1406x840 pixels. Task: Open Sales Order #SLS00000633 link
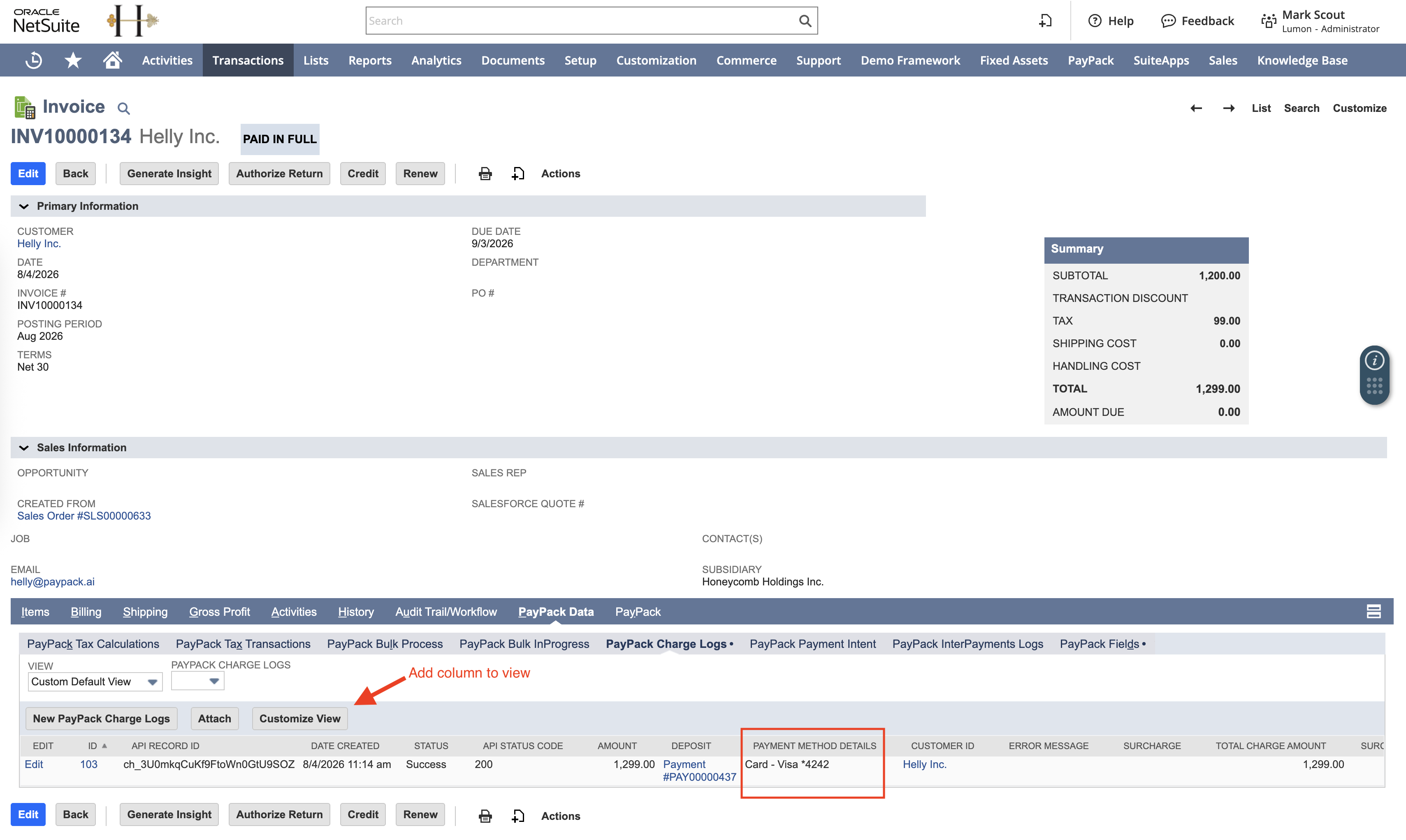tap(84, 516)
